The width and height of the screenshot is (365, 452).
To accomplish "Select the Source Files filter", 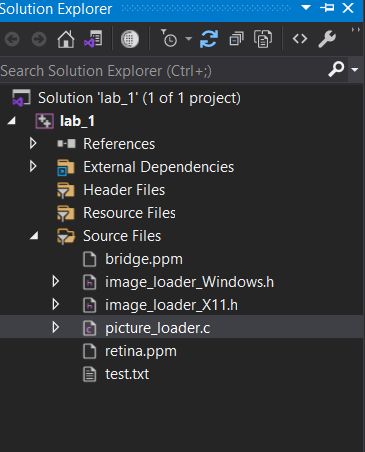I will [122, 236].
